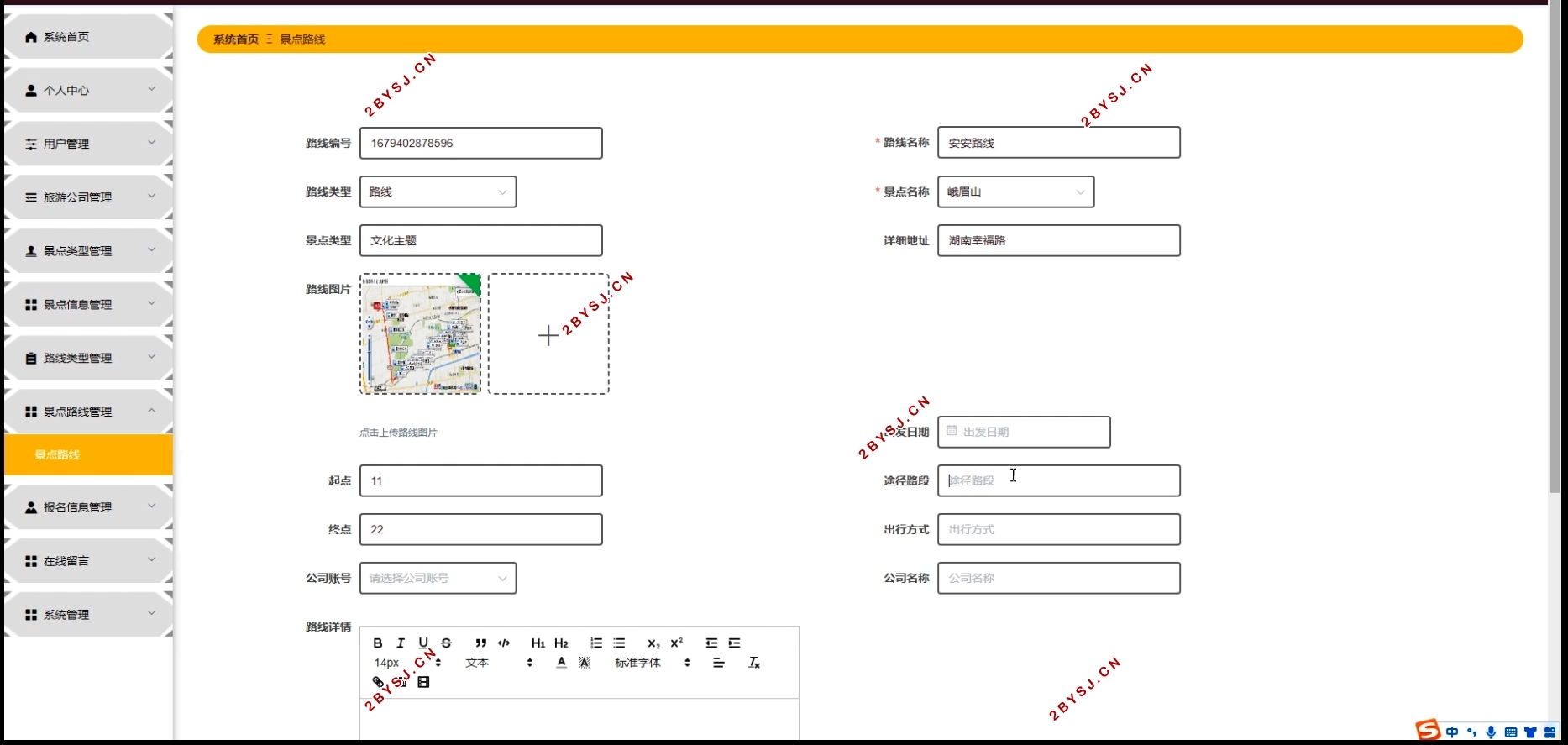Screen dimensions: 1568x745
Task: Expand the 在线留言 sidebar menu
Action: point(88,561)
